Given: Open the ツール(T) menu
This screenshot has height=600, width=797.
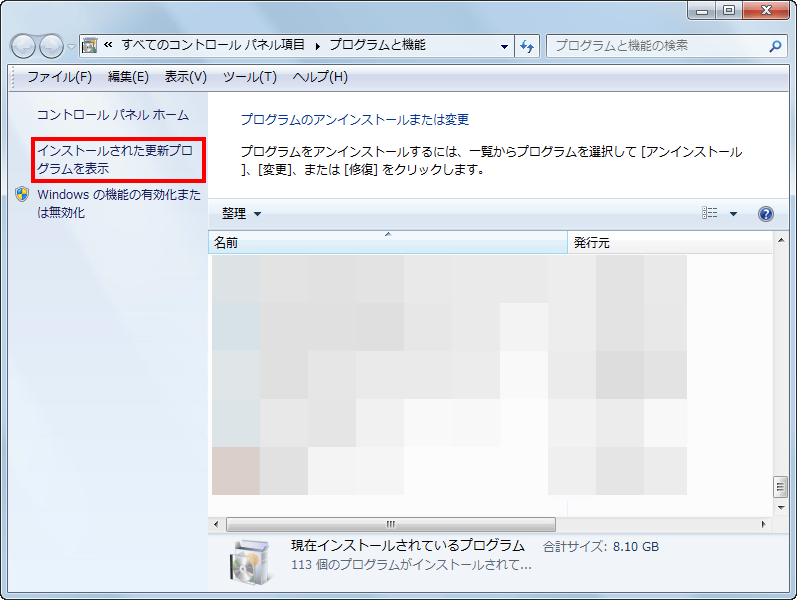Looking at the screenshot, I should click(x=250, y=77).
